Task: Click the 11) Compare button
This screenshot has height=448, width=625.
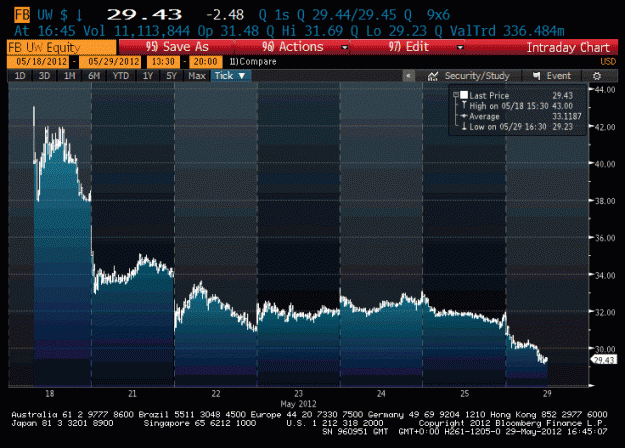Action: [253, 62]
